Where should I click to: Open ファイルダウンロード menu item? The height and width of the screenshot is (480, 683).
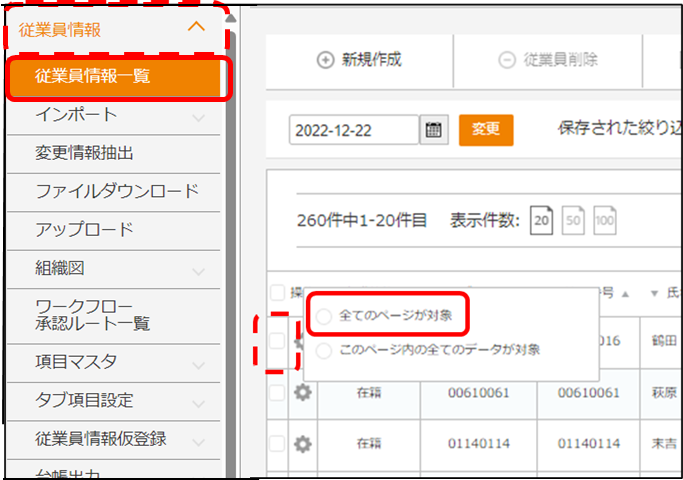(x=117, y=190)
